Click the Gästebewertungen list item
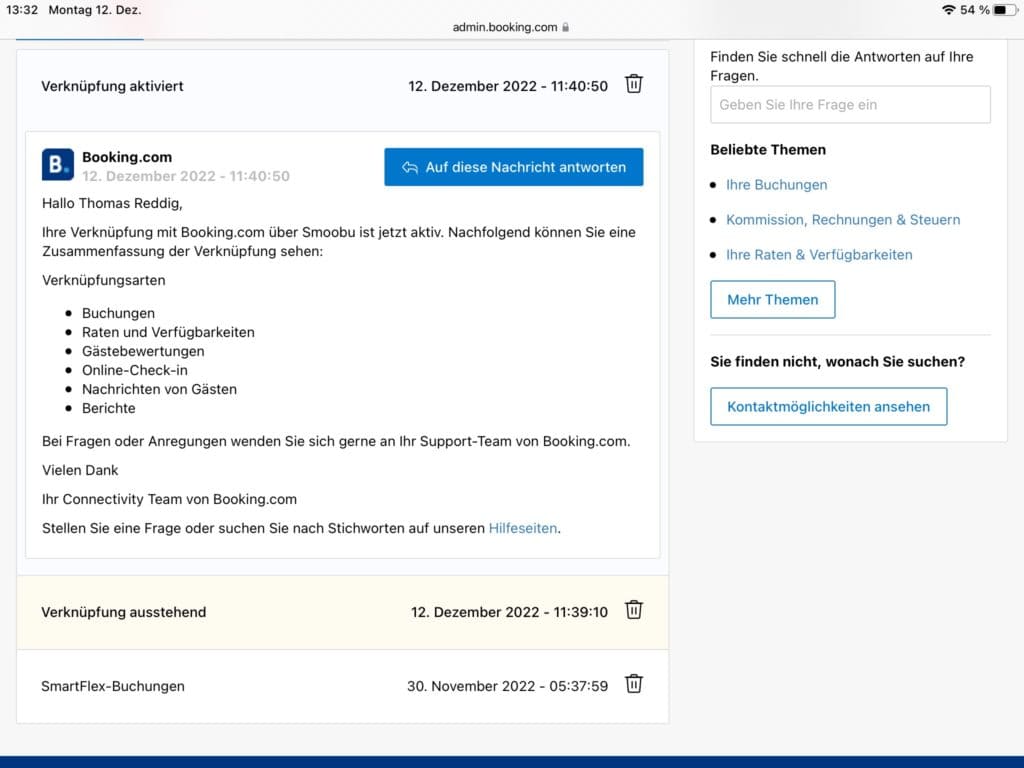 click(x=143, y=351)
